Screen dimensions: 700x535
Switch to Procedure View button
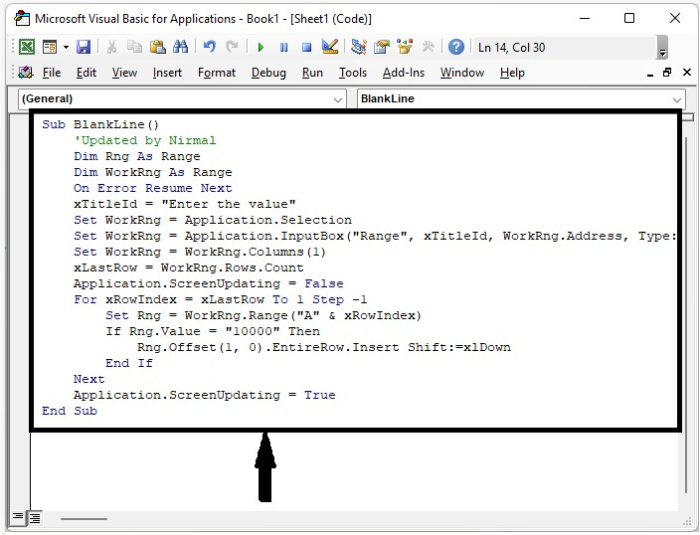(x=18, y=517)
